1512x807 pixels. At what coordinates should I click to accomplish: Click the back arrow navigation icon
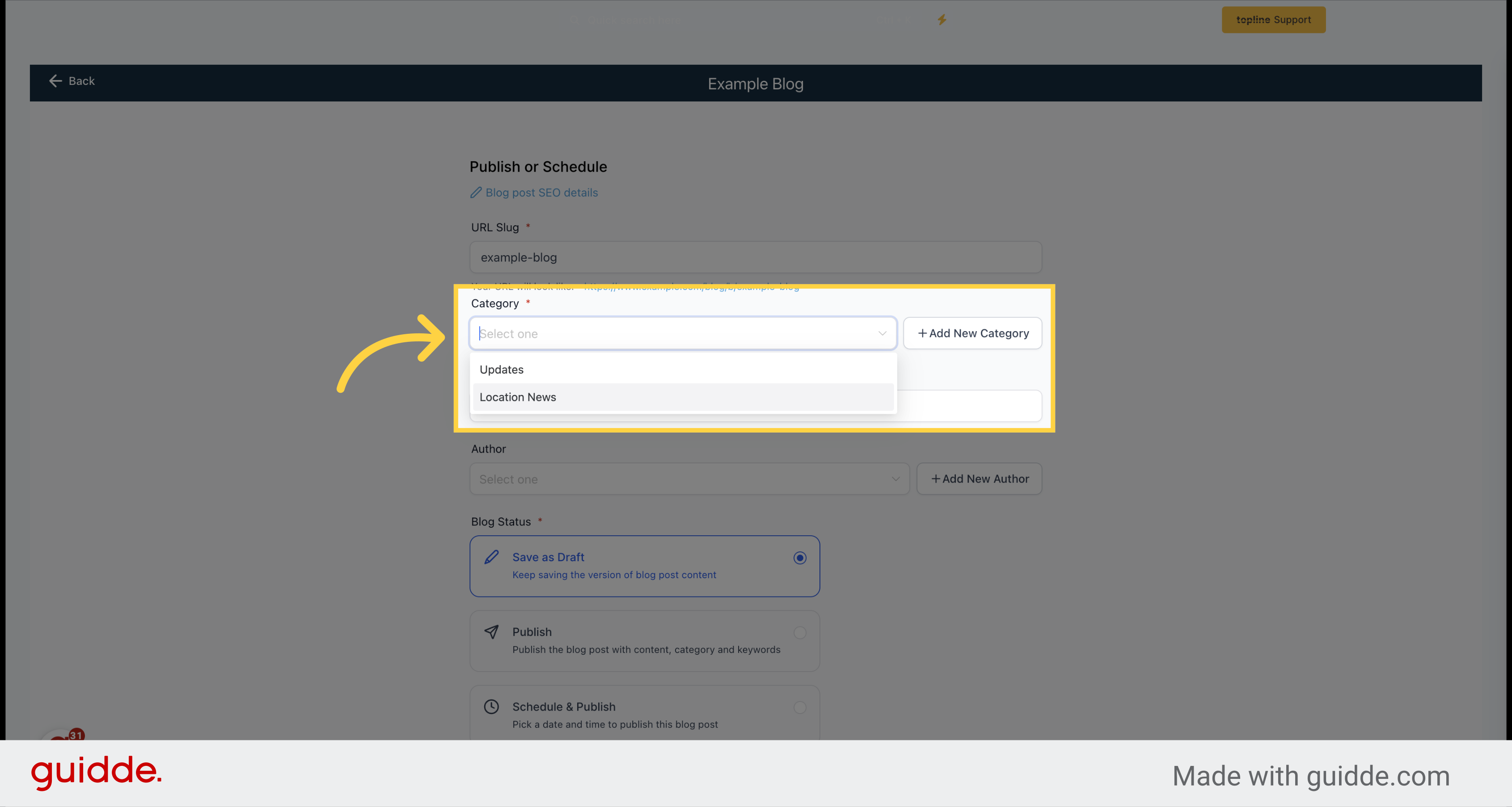pos(55,80)
